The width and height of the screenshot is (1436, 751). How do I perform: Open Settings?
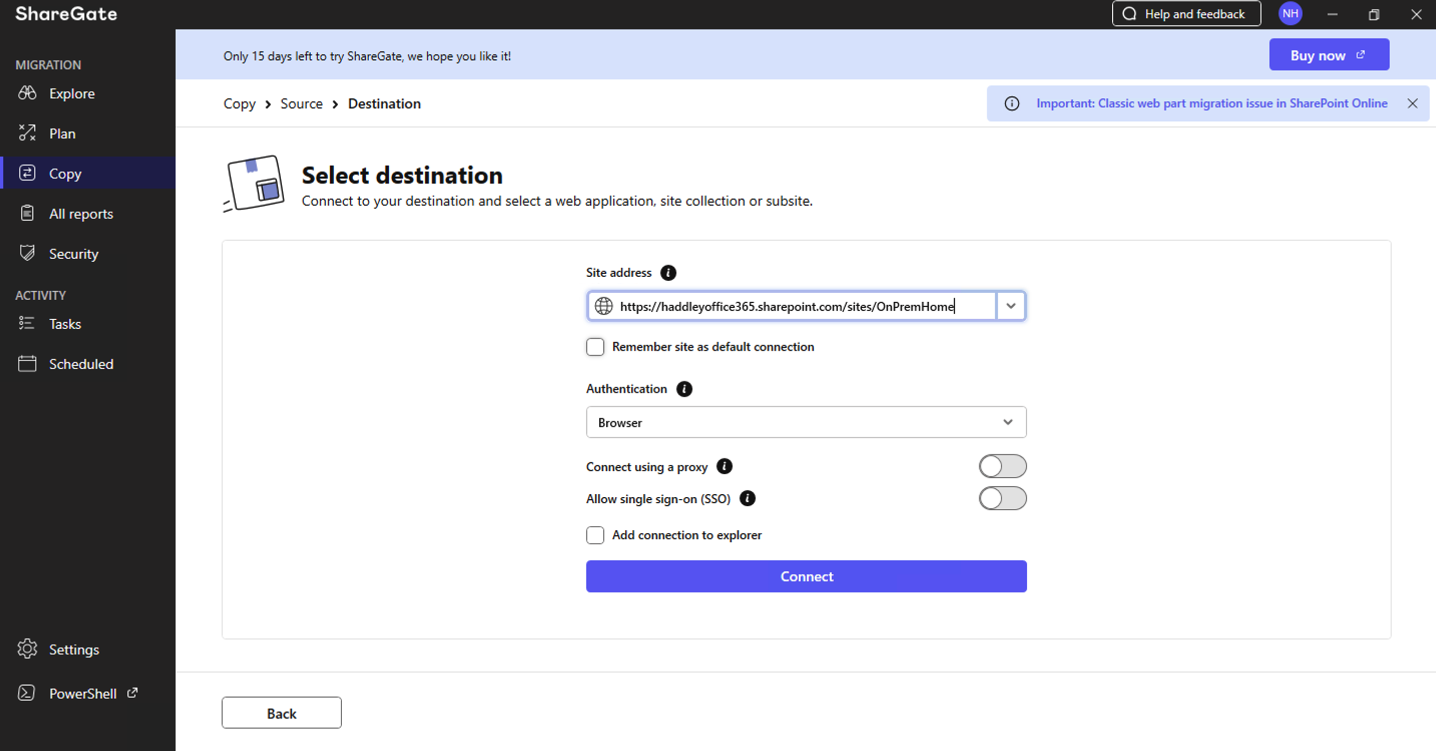[87, 649]
